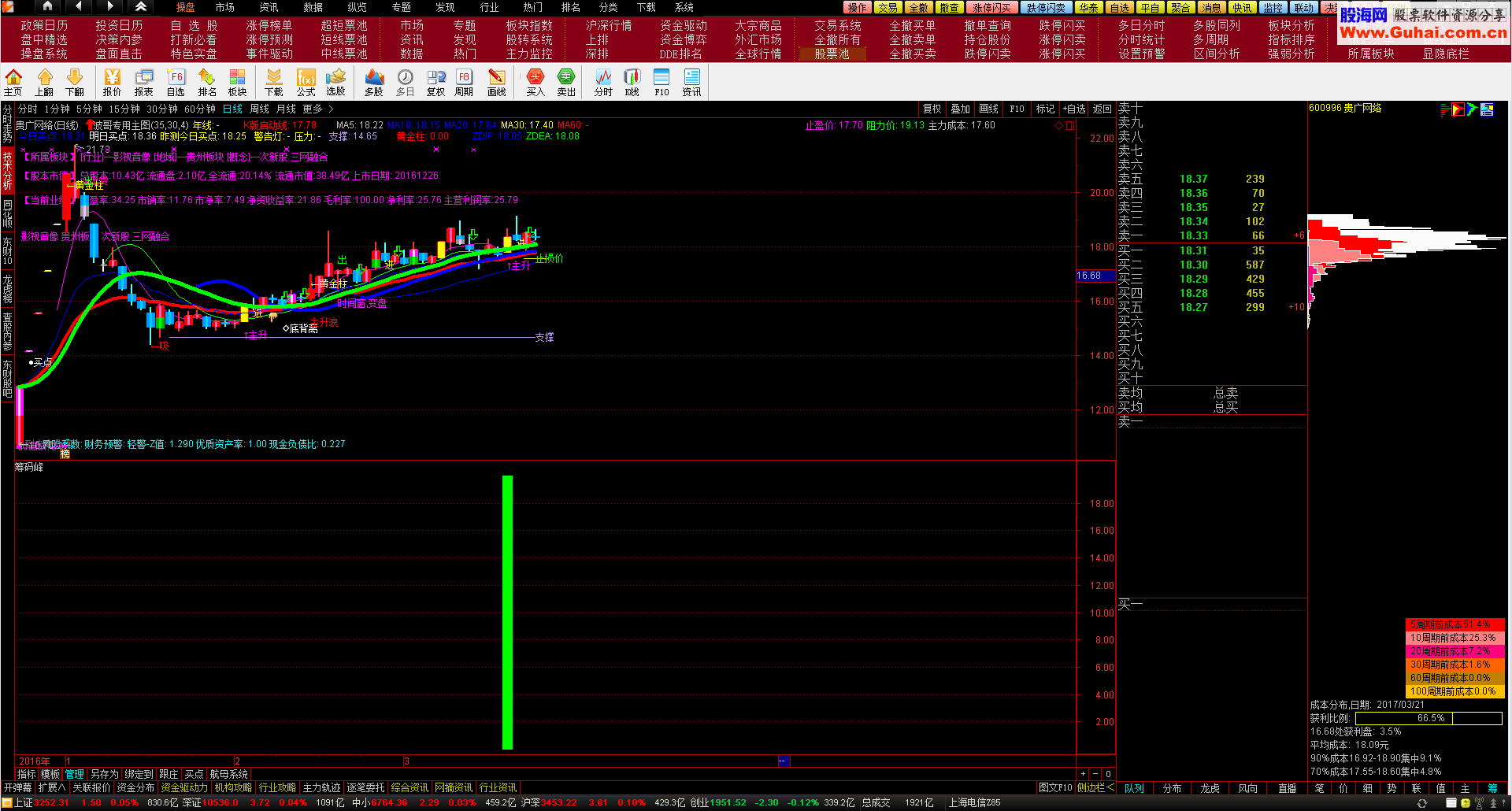Click the 全撤 cancel-all button
Screen dimensions: 1512x811
pos(919,7)
